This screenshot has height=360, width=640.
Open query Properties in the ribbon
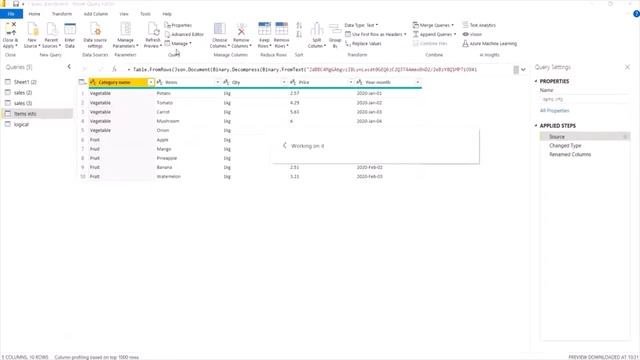(x=178, y=25)
